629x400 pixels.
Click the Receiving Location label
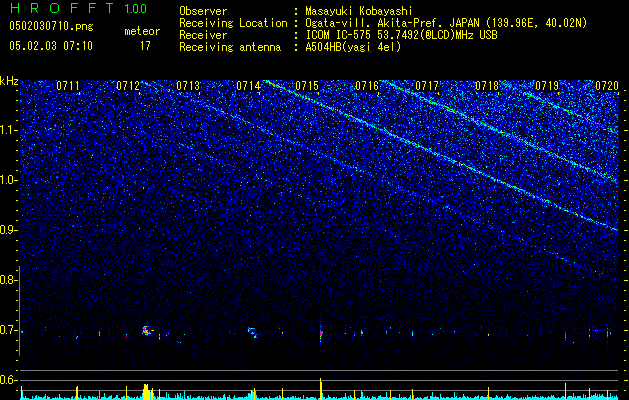click(x=233, y=23)
